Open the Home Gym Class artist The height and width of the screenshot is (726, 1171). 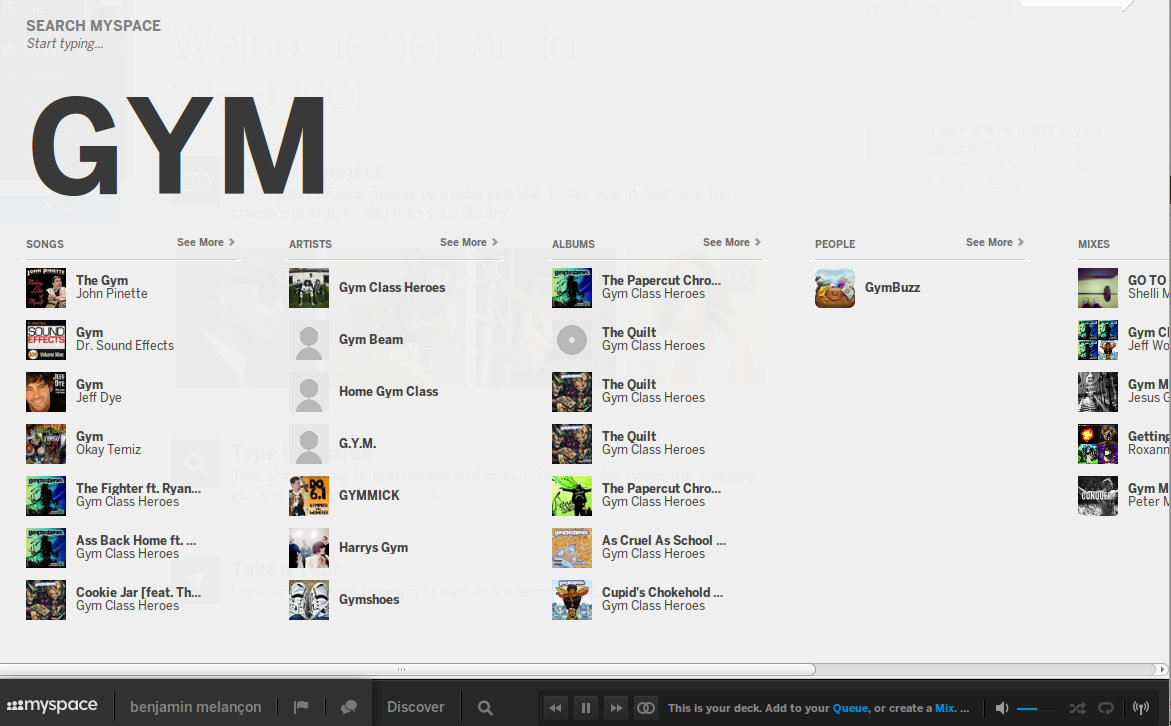click(x=388, y=391)
